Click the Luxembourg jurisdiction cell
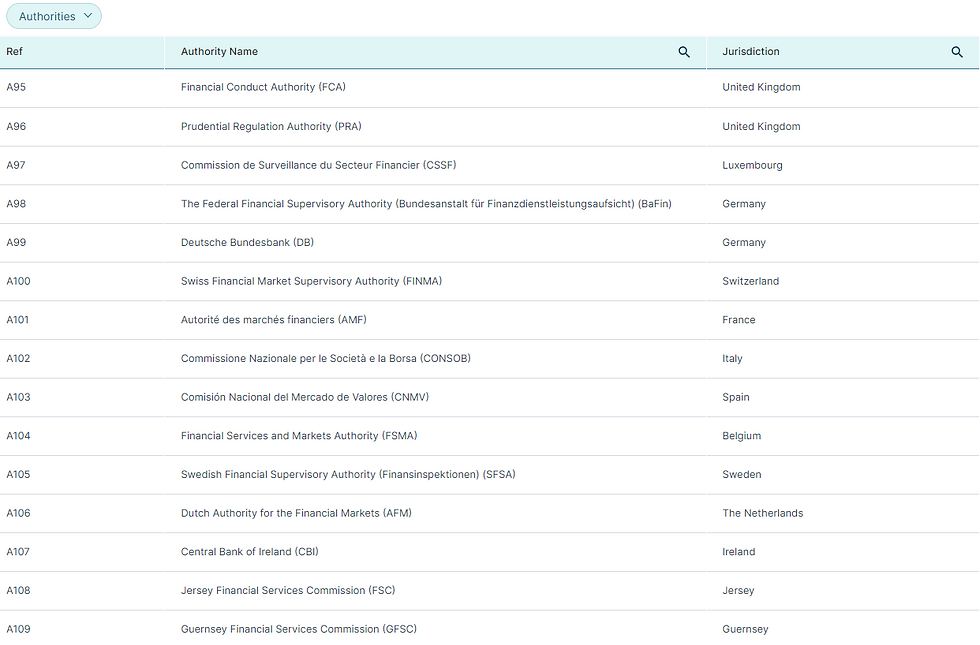This screenshot has width=980, height=645. pyautogui.click(x=752, y=165)
